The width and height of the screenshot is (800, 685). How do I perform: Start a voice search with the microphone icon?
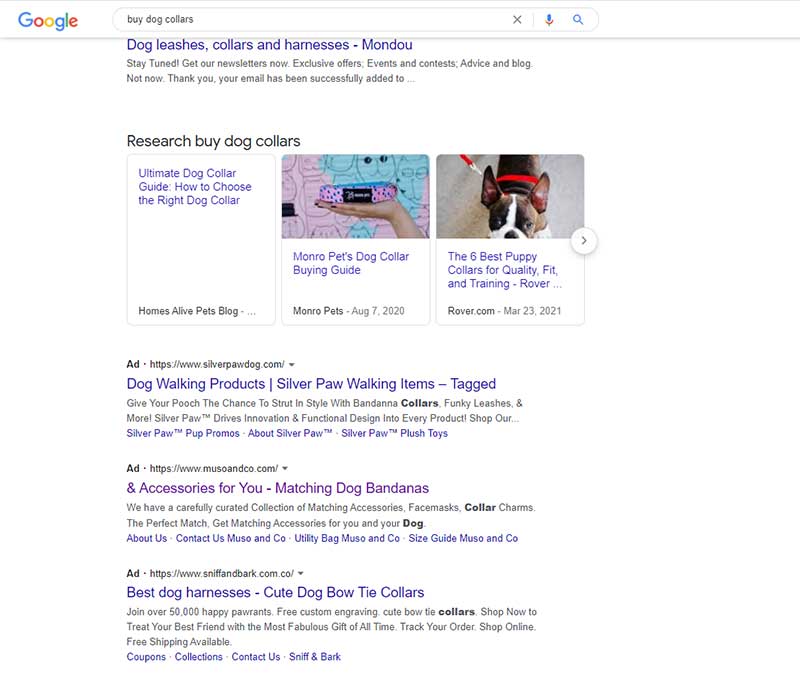pos(550,20)
